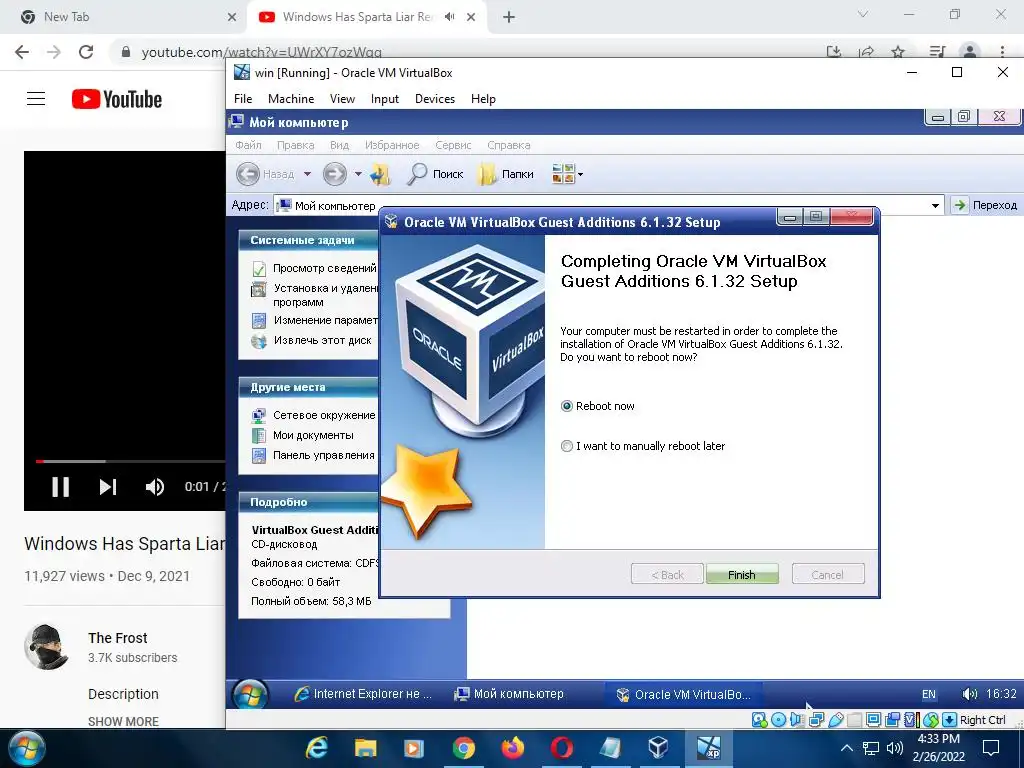
Task: Click VirtualBox keyboard capture arrow icon
Action: pos(950,720)
